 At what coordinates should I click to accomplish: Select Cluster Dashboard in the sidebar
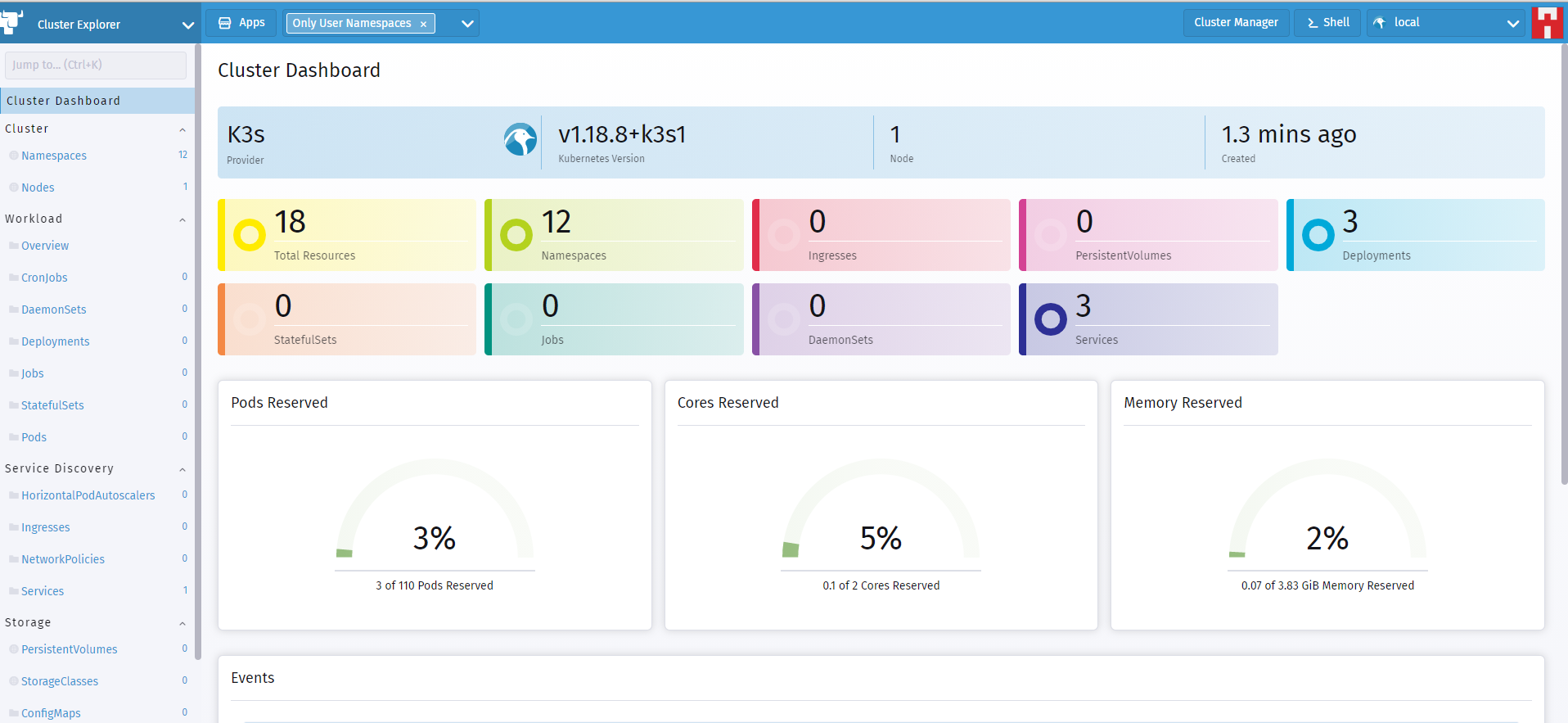(64, 101)
